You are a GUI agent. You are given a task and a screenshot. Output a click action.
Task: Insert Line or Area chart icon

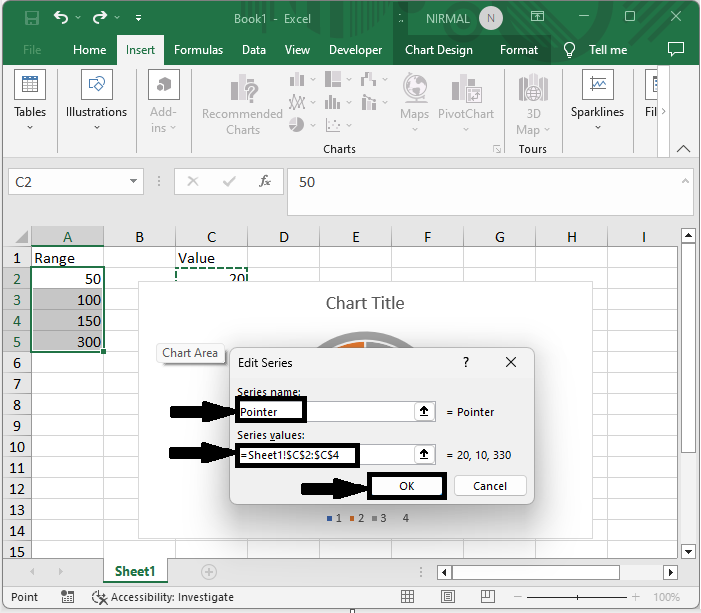point(297,102)
